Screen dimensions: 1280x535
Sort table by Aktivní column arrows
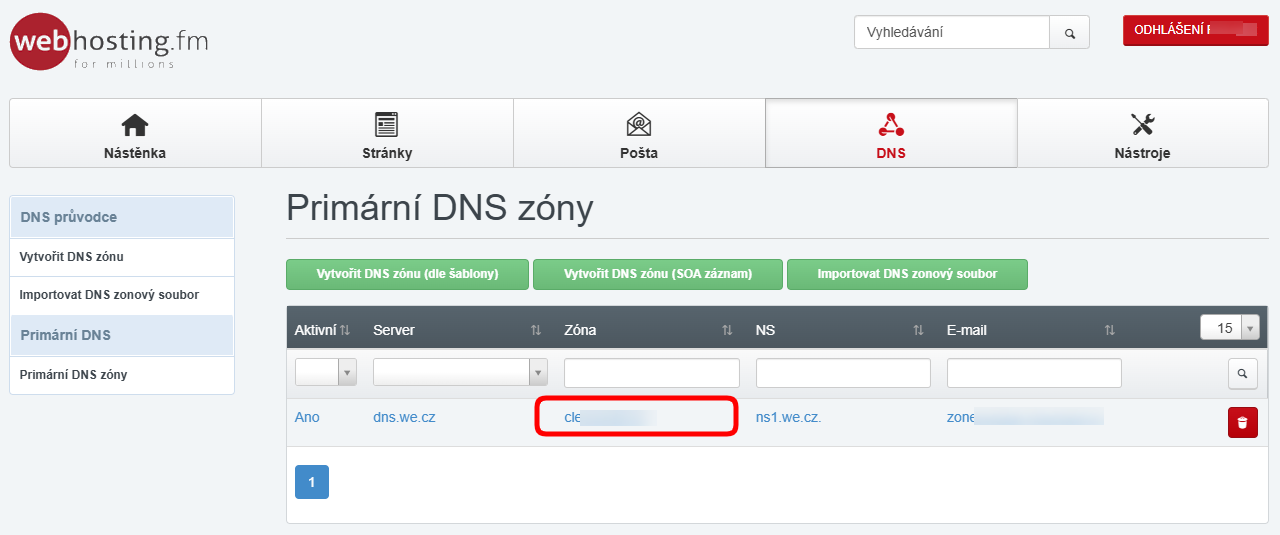(345, 330)
